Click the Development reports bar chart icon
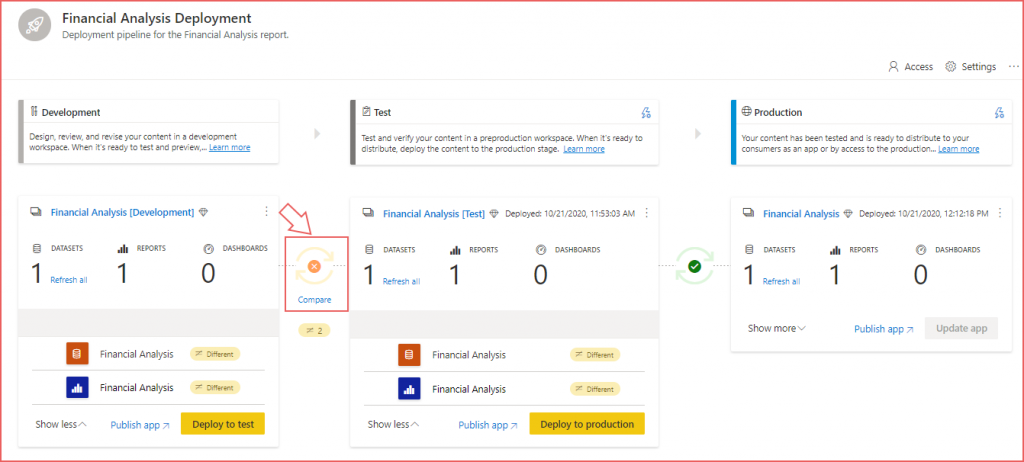Viewport: 1024px width, 462px height. [x=123, y=248]
